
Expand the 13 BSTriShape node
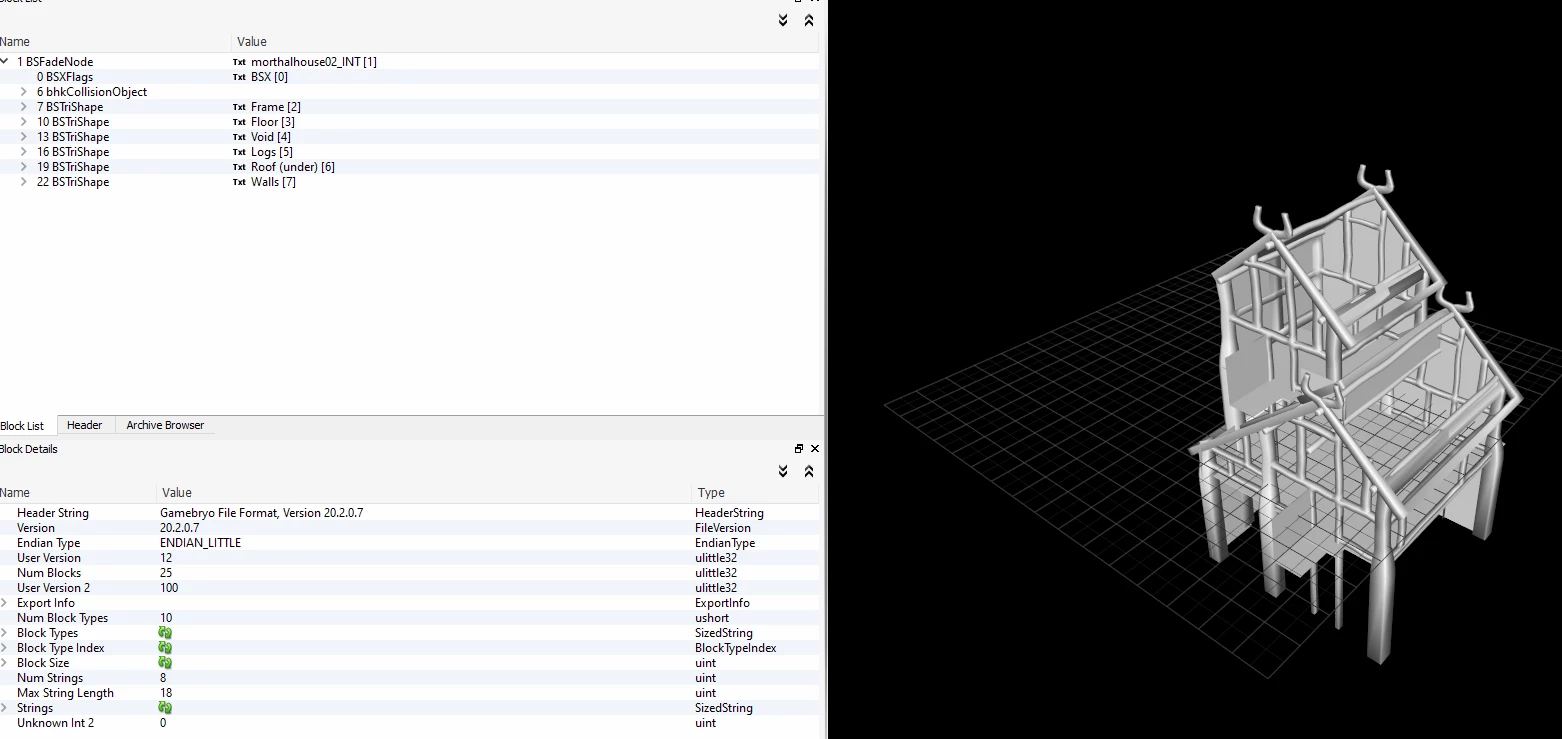24,137
